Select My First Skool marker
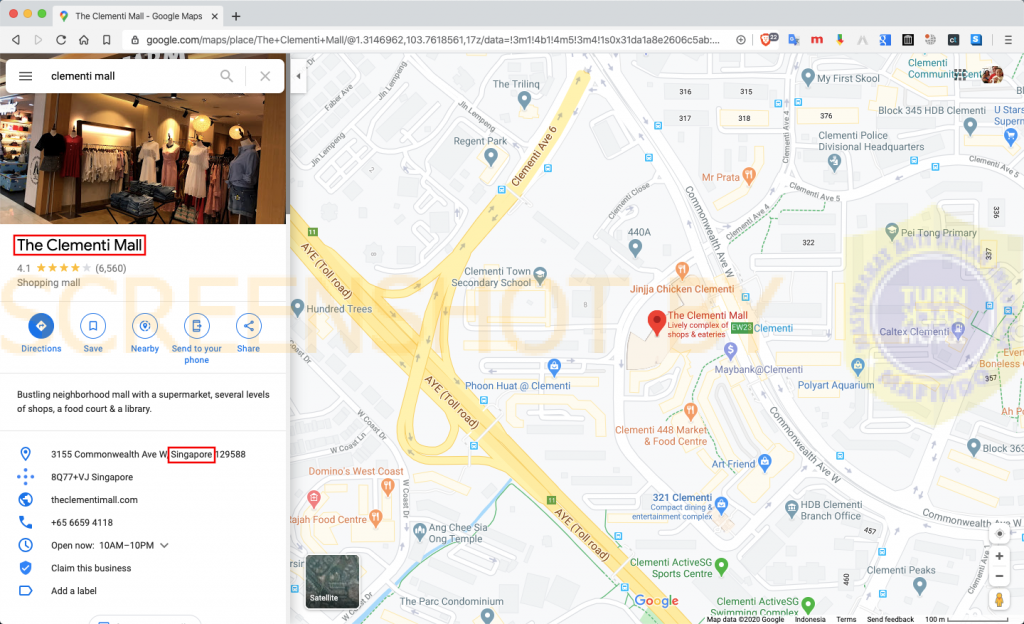 (x=808, y=77)
